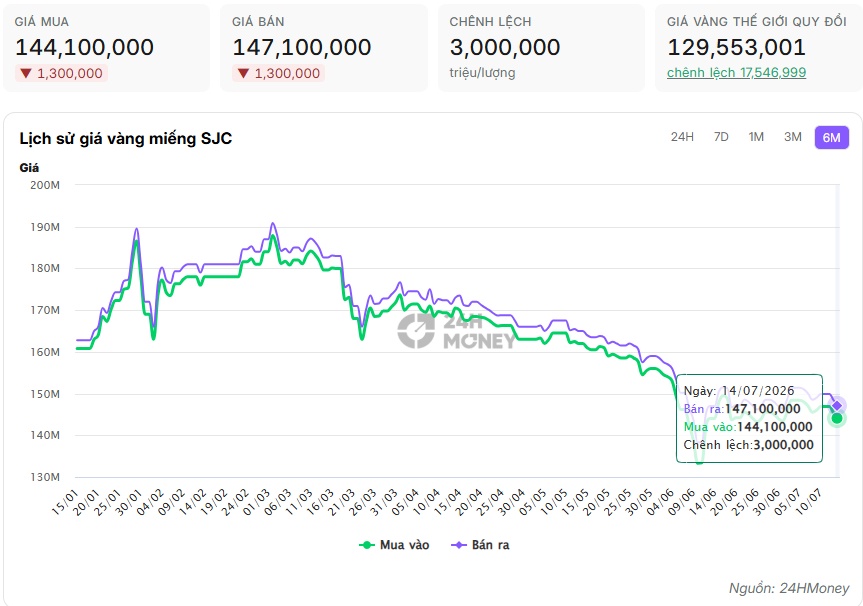Show the 1M price history

(756, 137)
